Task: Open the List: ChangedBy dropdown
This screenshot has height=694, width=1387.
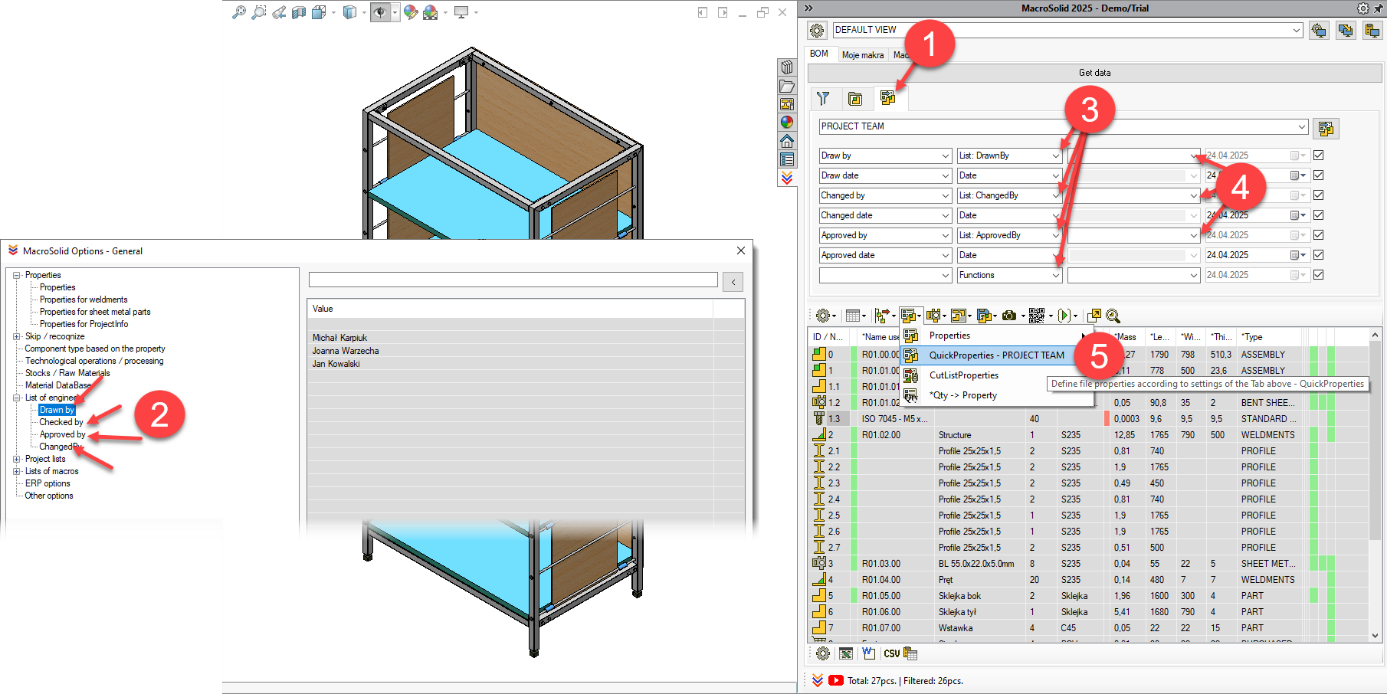Action: pyautogui.click(x=1010, y=196)
